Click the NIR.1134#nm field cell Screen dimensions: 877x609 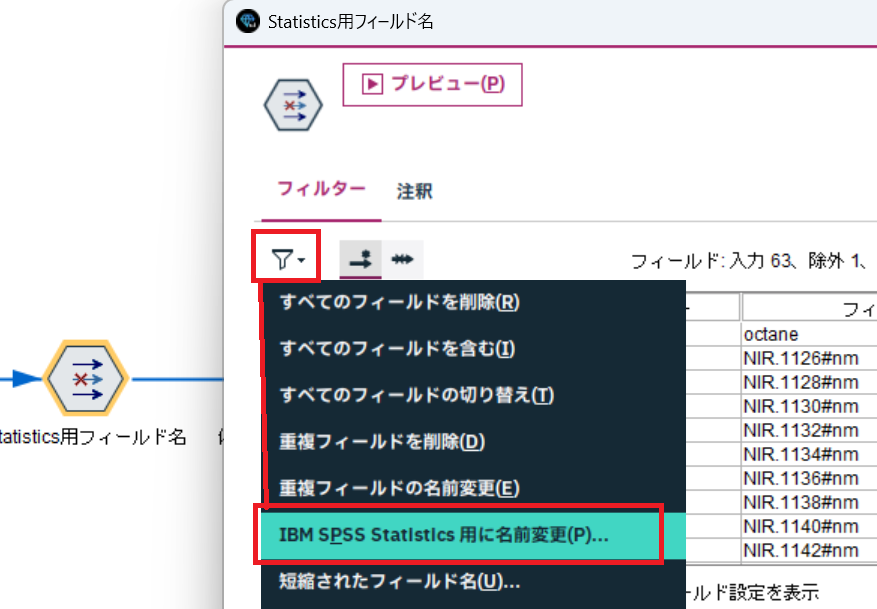pos(809,454)
